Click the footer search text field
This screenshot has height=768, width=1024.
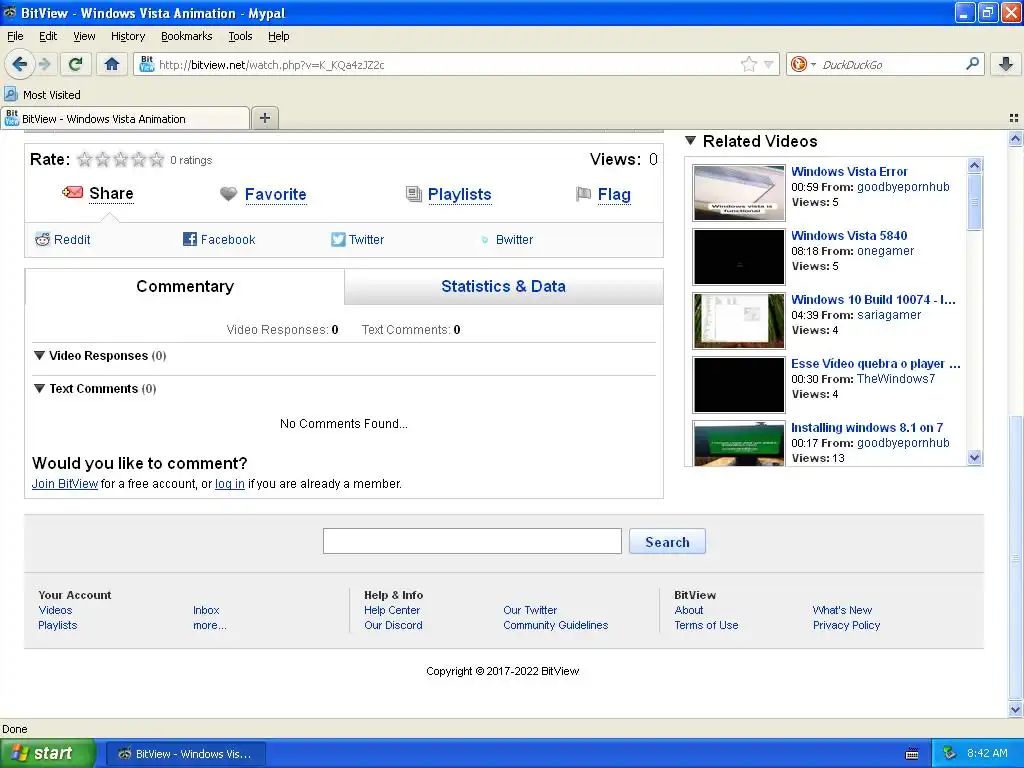click(x=472, y=541)
